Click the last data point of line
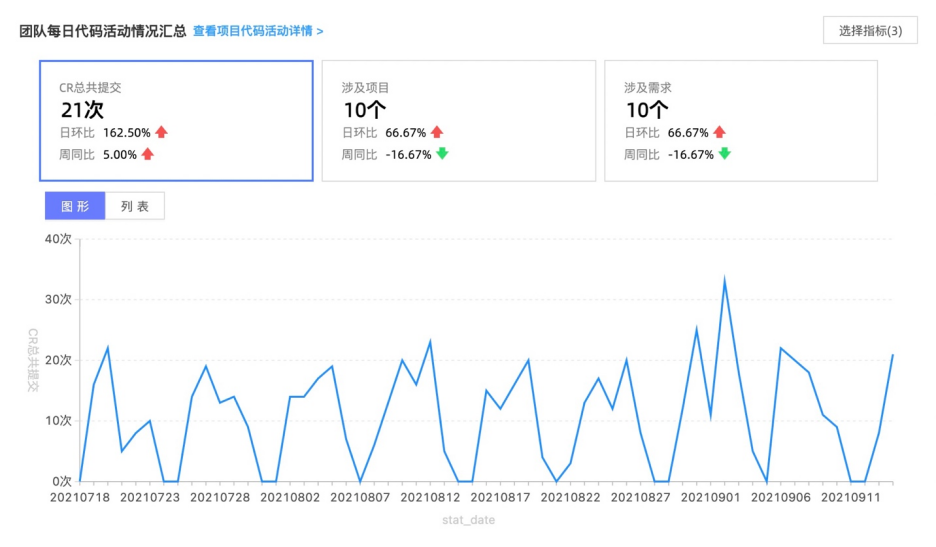Image resolution: width=936 pixels, height=547 pixels. pyautogui.click(x=892, y=355)
